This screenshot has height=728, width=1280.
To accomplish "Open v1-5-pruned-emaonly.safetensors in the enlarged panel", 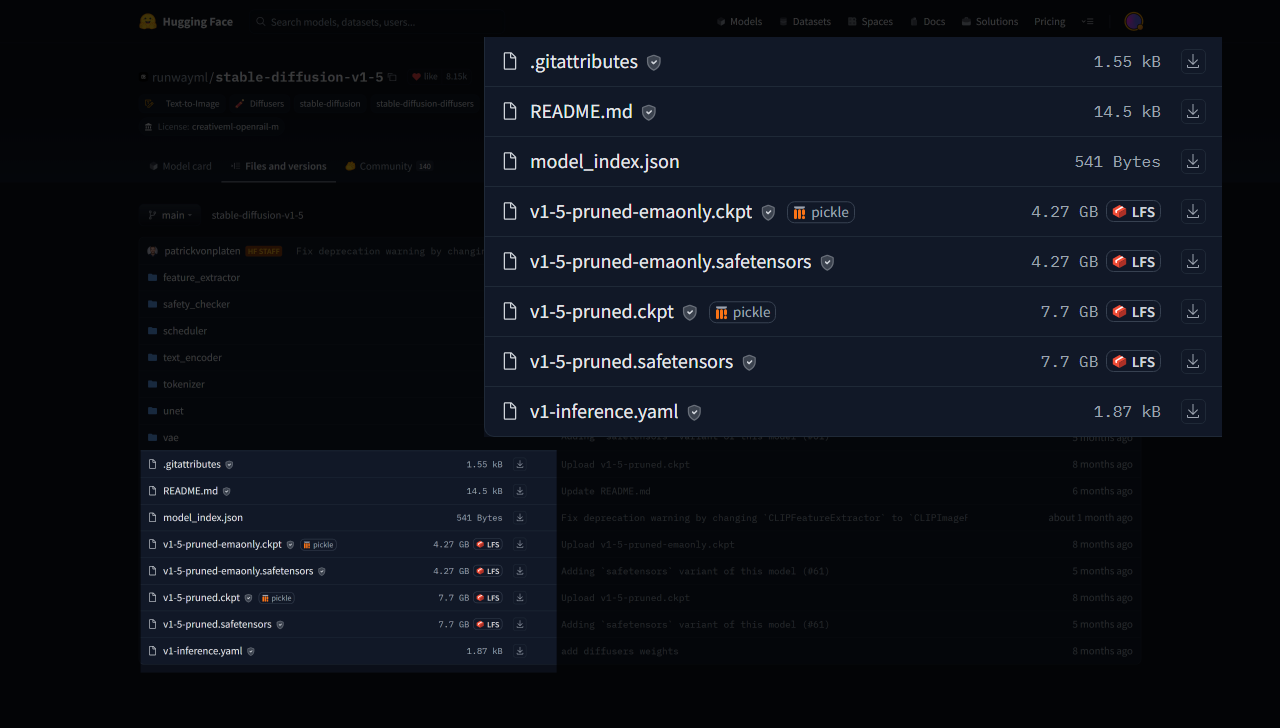I will coord(670,261).
